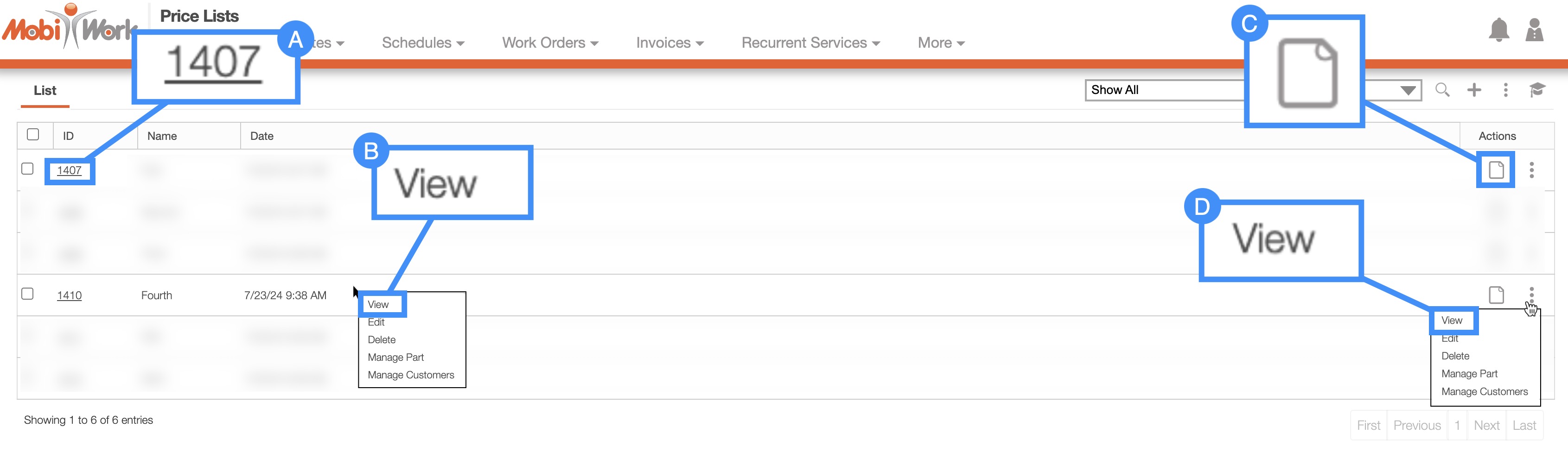Select Manage Customers in the right-side actions menu

pos(1484,391)
